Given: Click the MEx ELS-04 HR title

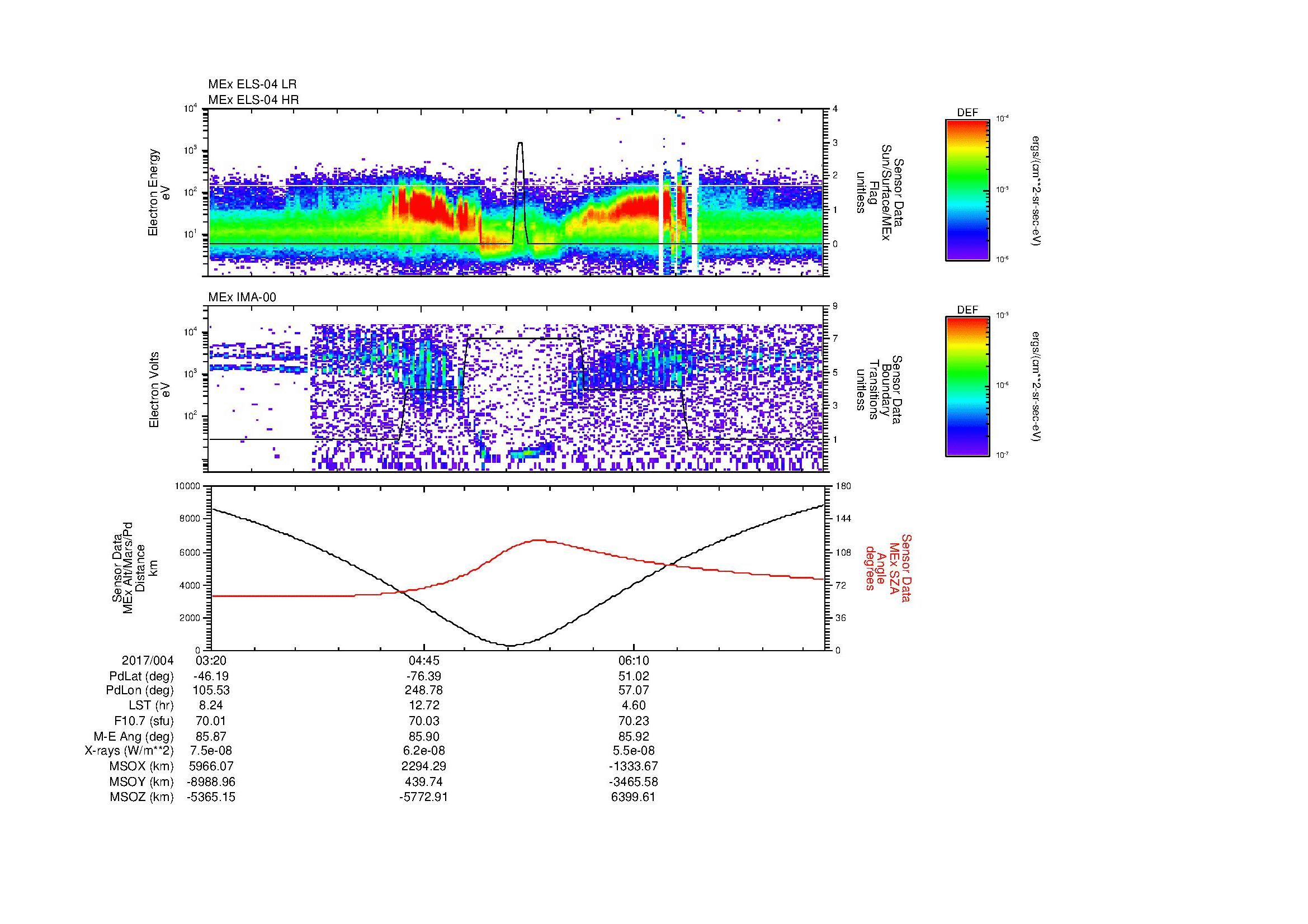Looking at the screenshot, I should (253, 99).
